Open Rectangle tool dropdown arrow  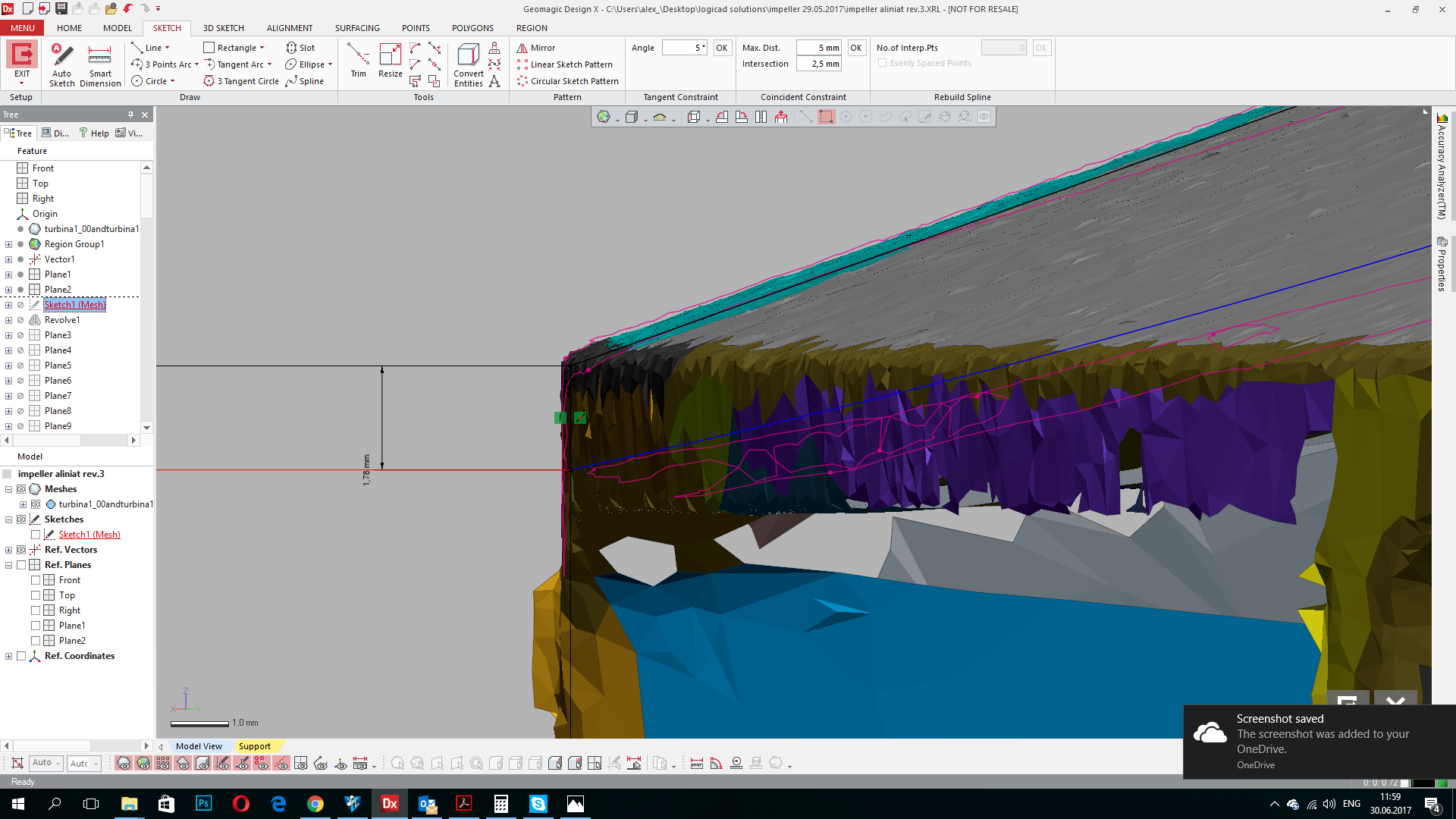[x=262, y=48]
